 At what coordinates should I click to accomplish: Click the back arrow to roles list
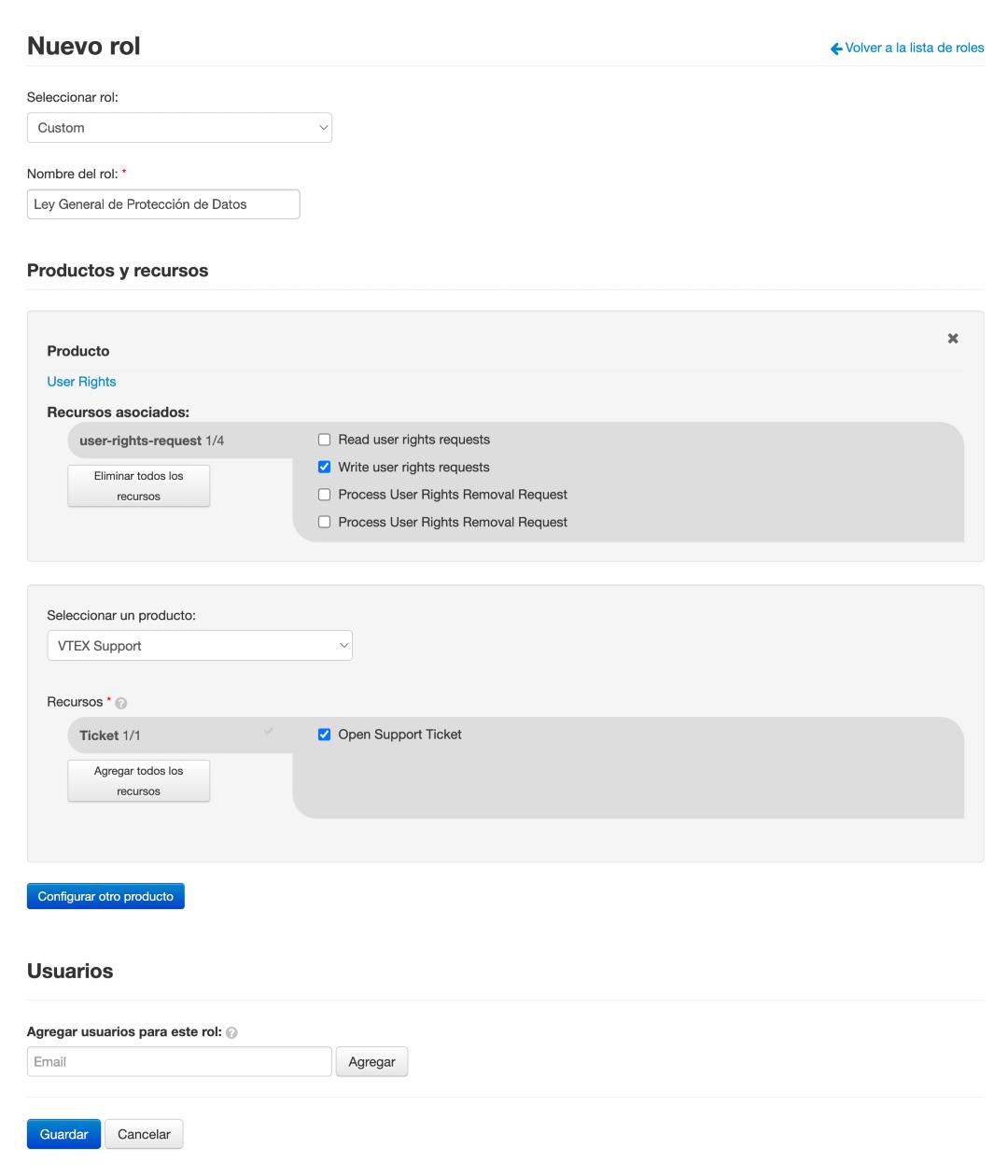pyautogui.click(x=836, y=49)
